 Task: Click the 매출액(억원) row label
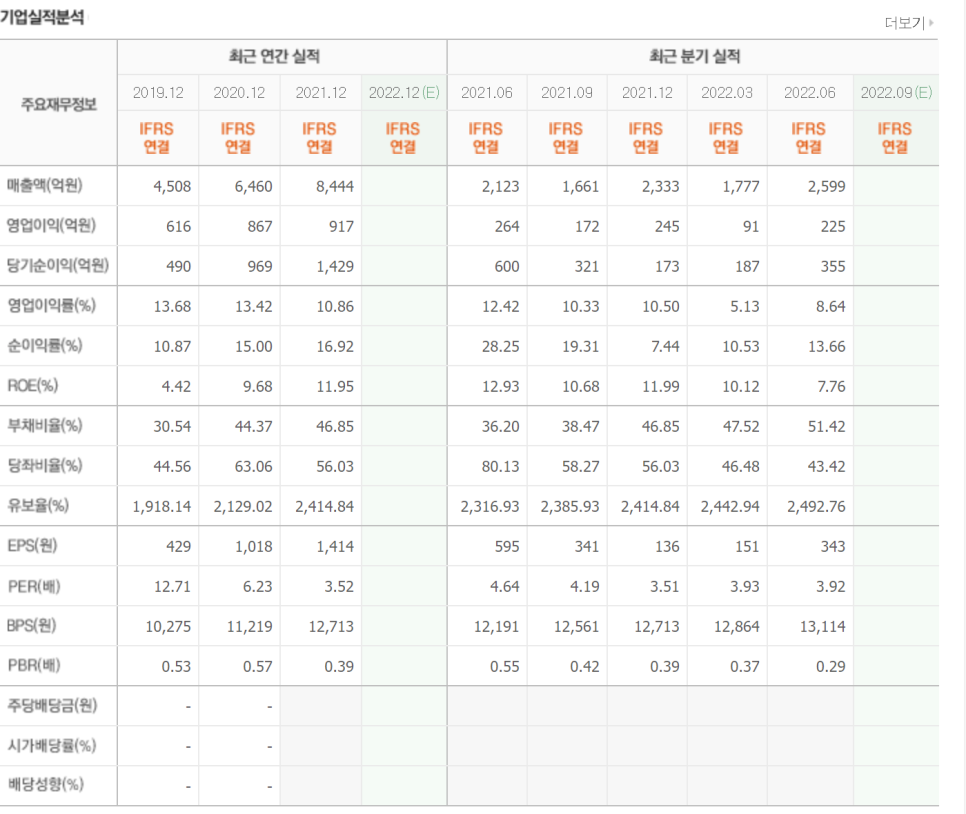point(44,185)
